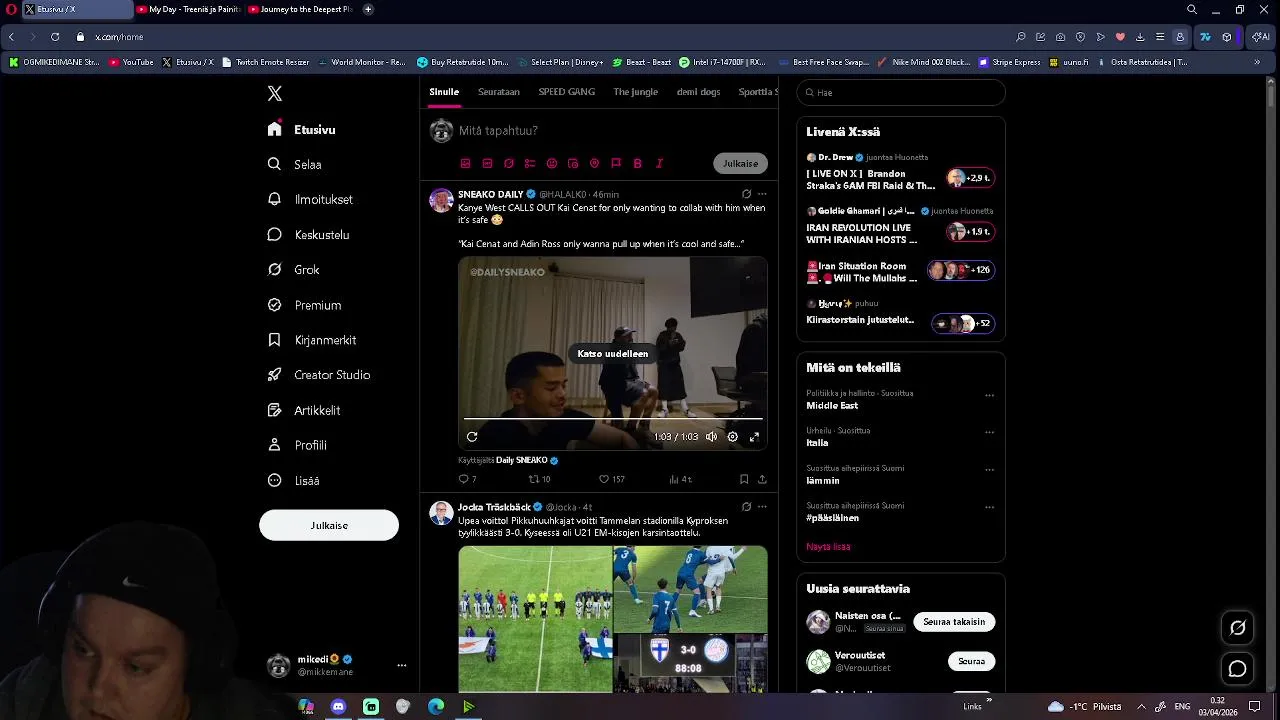Open options for Italia trend
1280x720 pixels.
point(989,432)
